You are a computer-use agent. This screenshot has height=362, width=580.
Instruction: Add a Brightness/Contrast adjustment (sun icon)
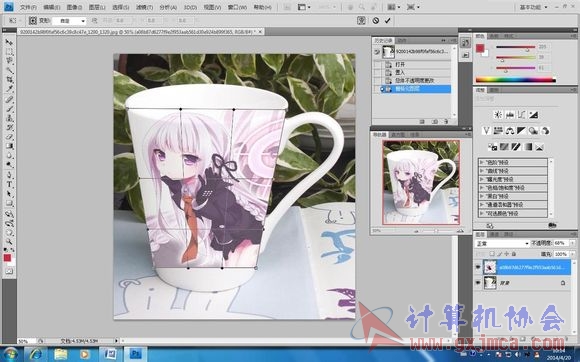click(498, 115)
